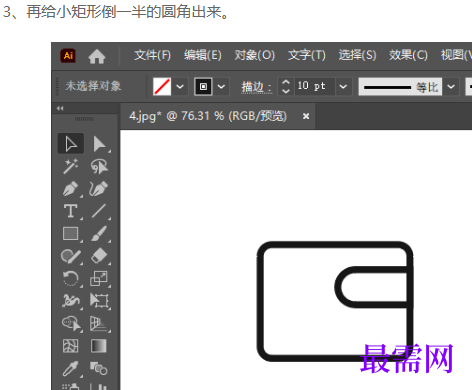Pick the Rectangle tool
472x390 pixels.
pyautogui.click(x=71, y=234)
